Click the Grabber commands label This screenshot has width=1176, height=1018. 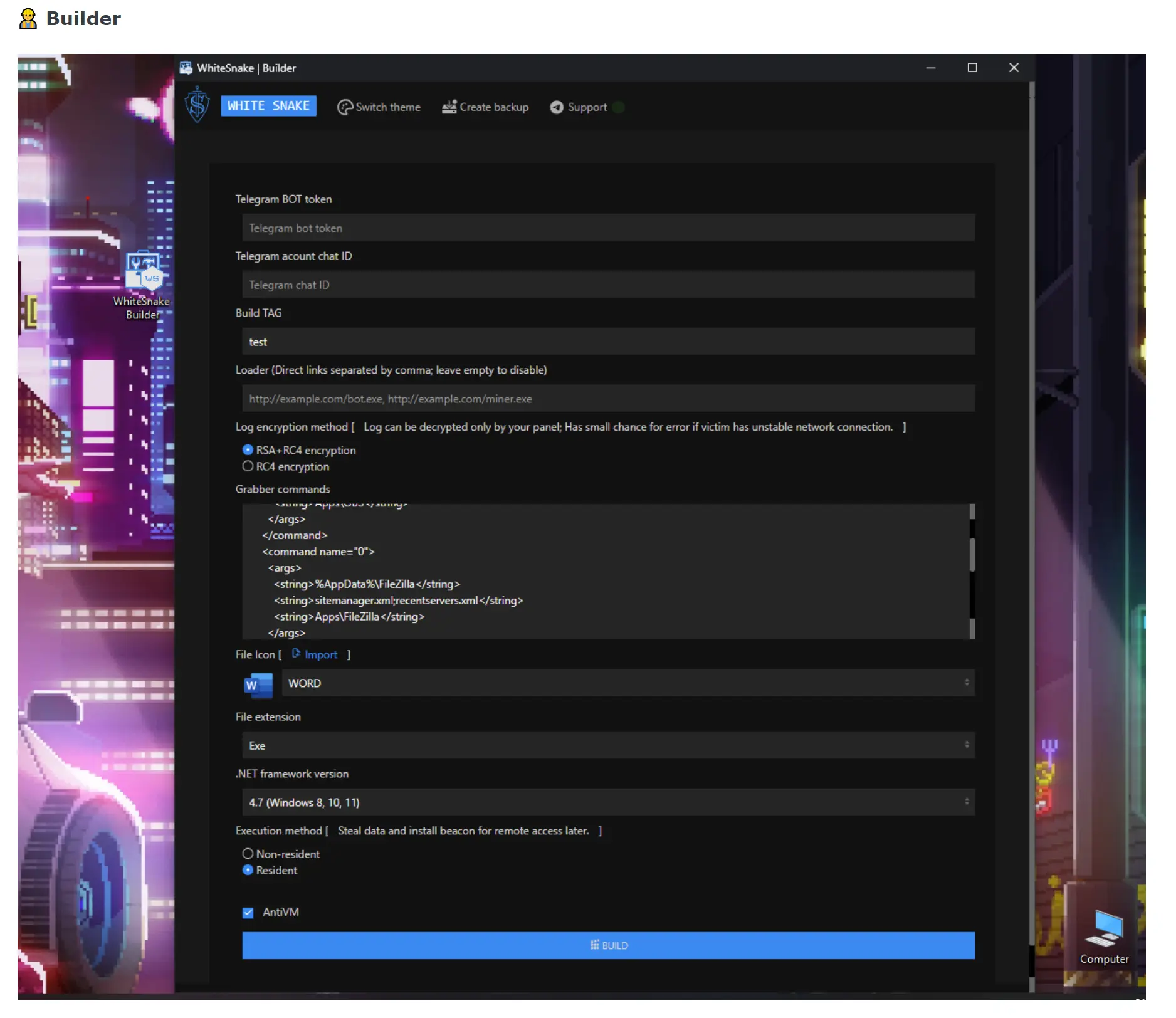pyautogui.click(x=283, y=490)
